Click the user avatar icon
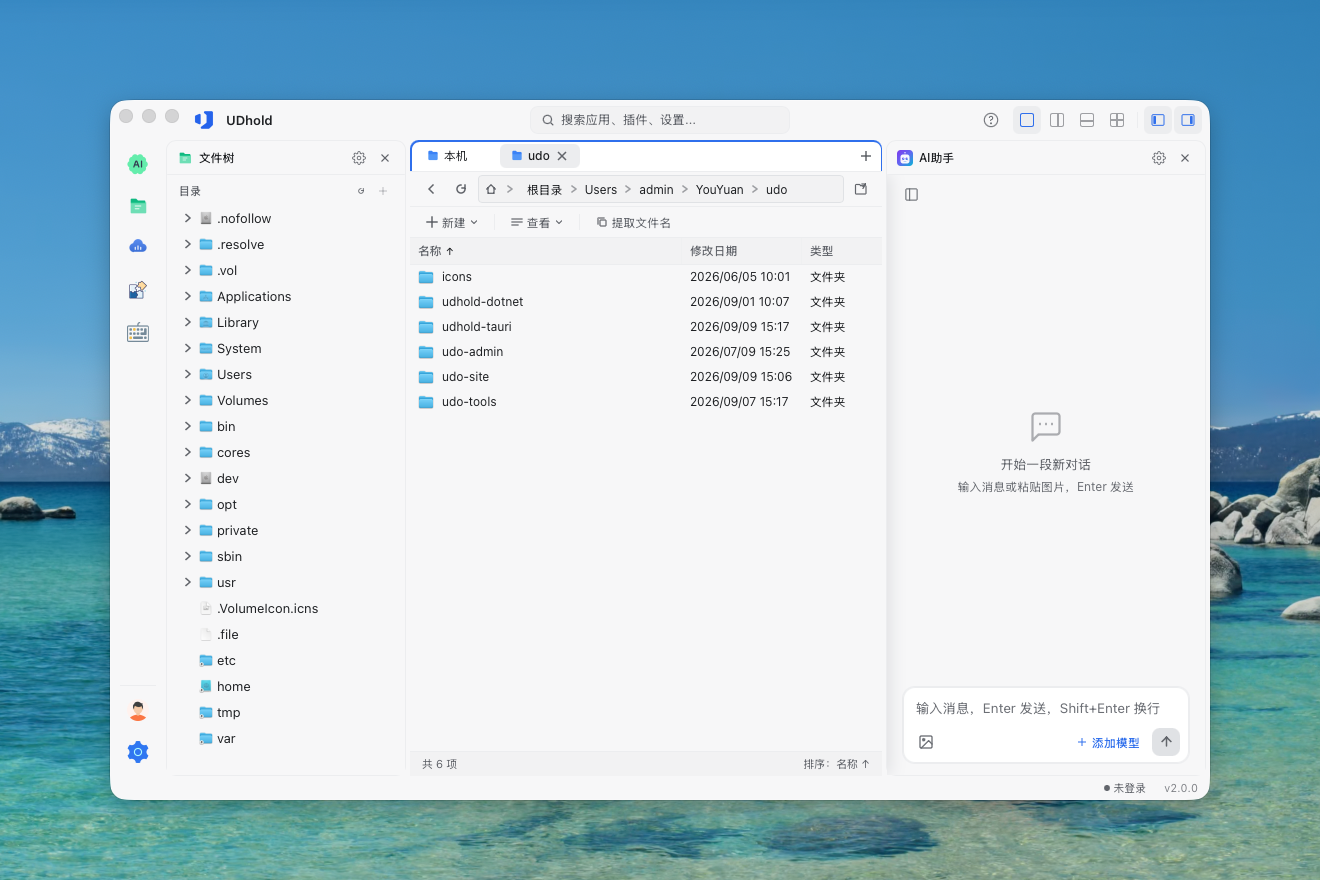 [x=138, y=711]
